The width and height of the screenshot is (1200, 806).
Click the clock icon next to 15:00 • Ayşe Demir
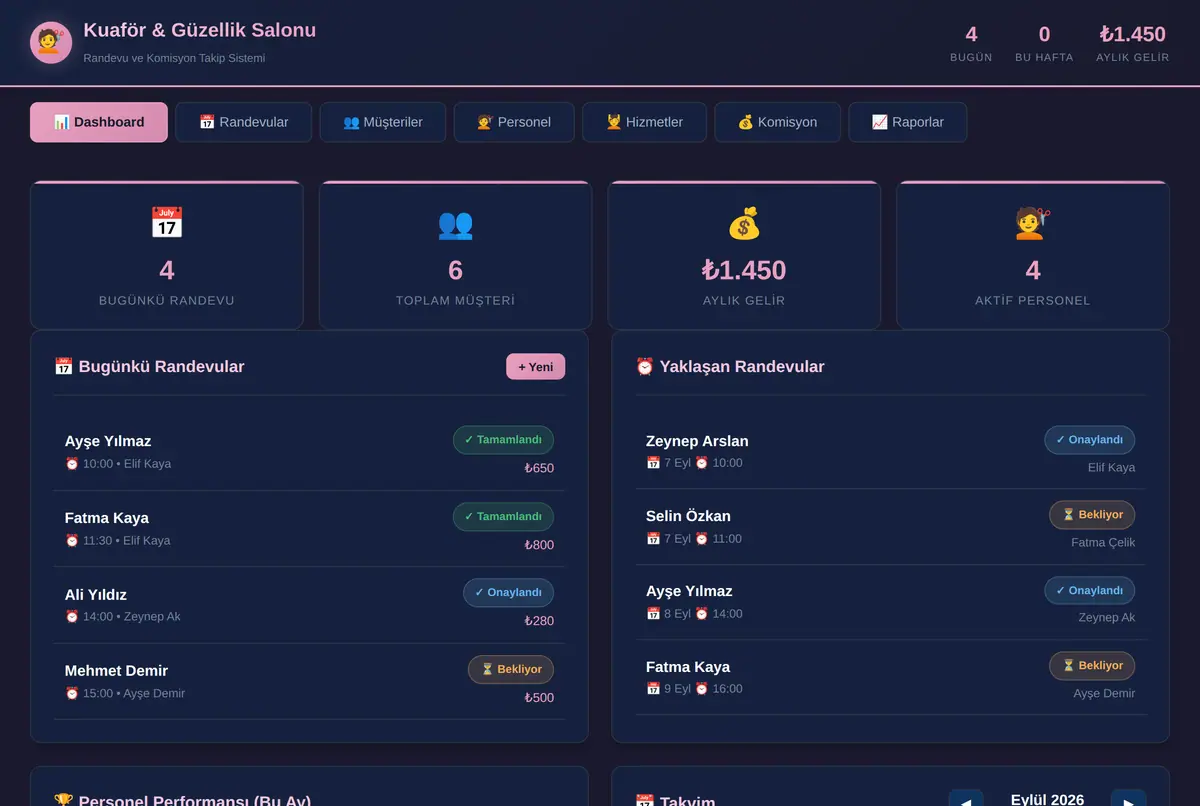click(x=72, y=694)
